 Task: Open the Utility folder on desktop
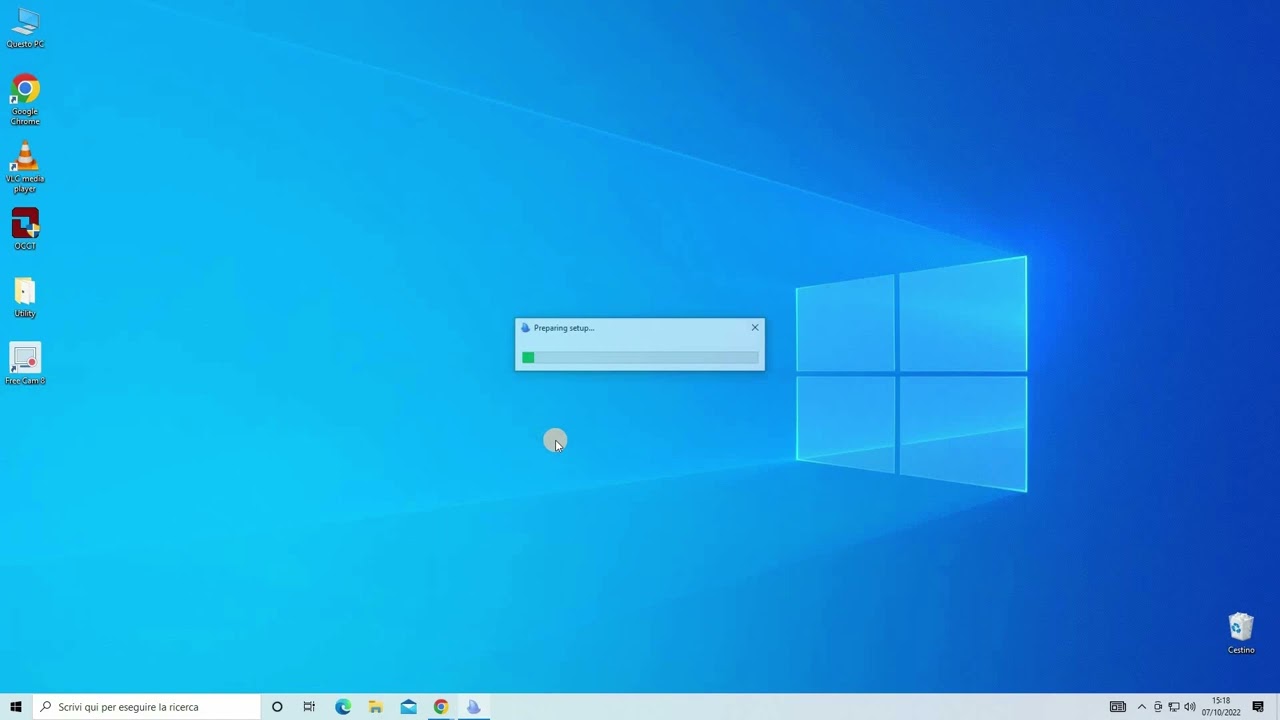point(25,297)
